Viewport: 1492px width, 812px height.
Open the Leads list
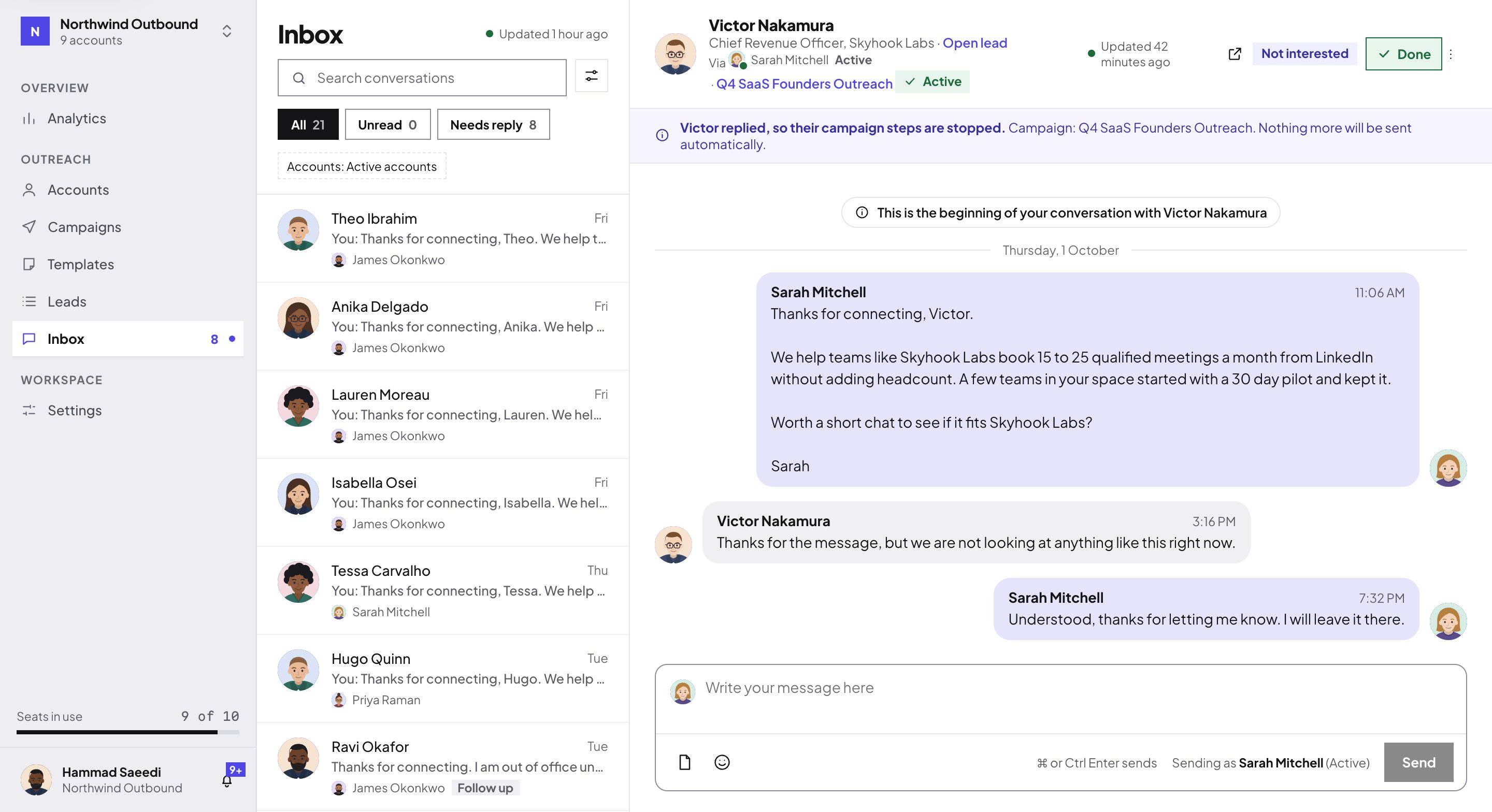coord(127,302)
